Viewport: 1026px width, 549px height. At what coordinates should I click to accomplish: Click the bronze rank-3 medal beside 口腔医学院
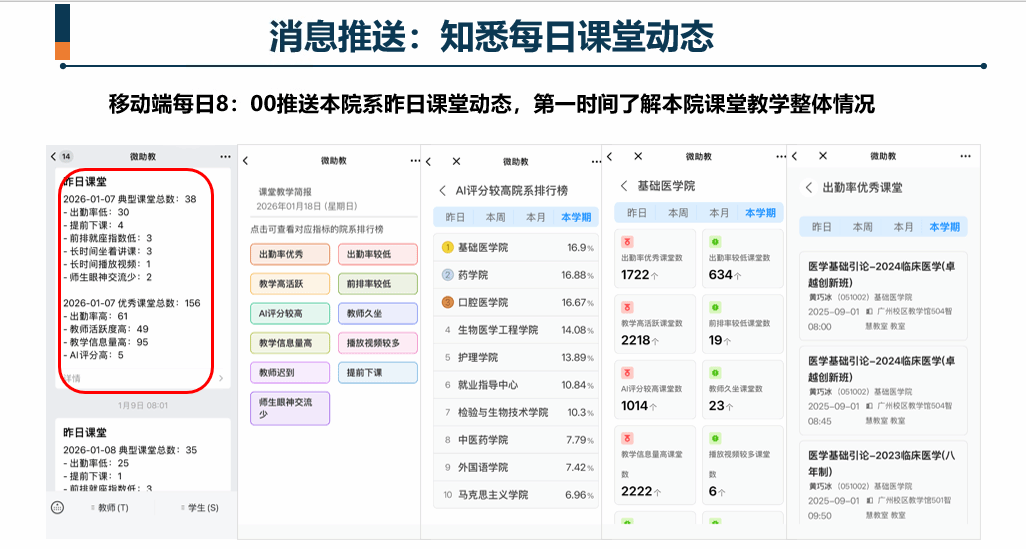pos(447,302)
